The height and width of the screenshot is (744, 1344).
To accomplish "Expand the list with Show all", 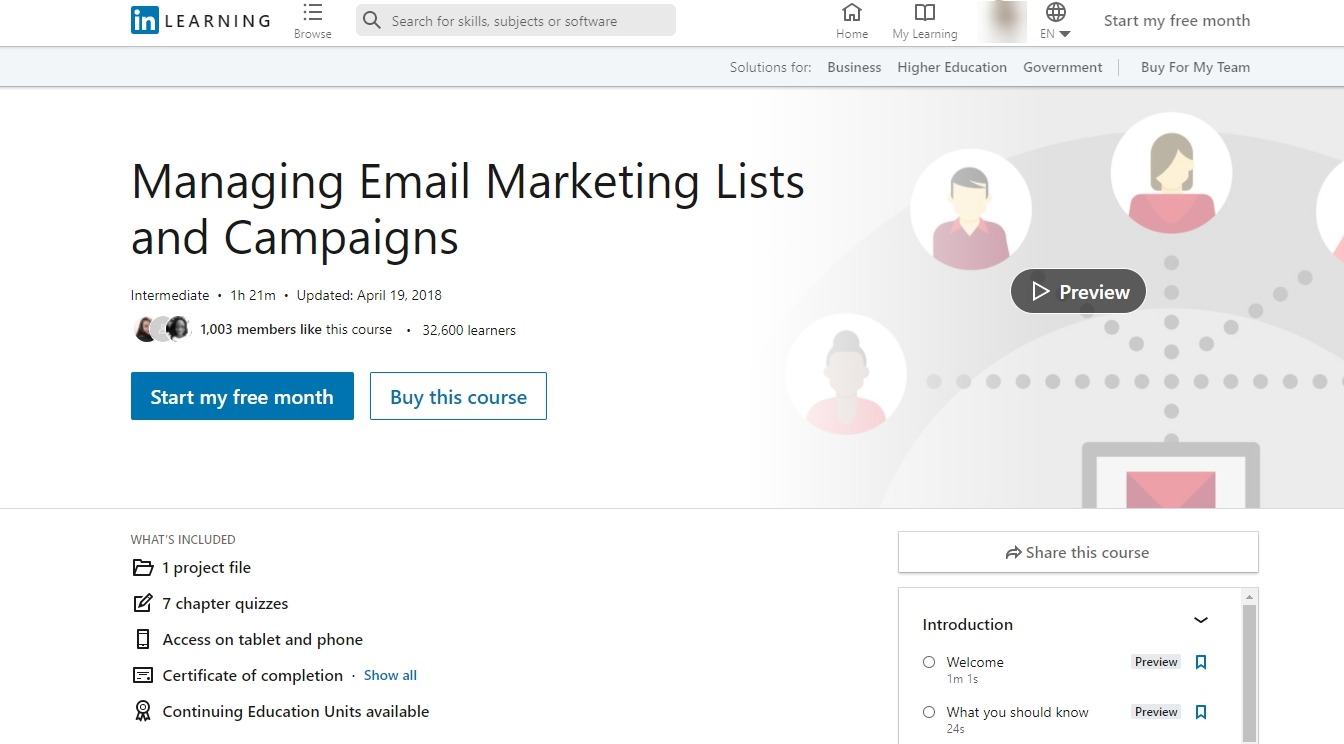I will (390, 675).
